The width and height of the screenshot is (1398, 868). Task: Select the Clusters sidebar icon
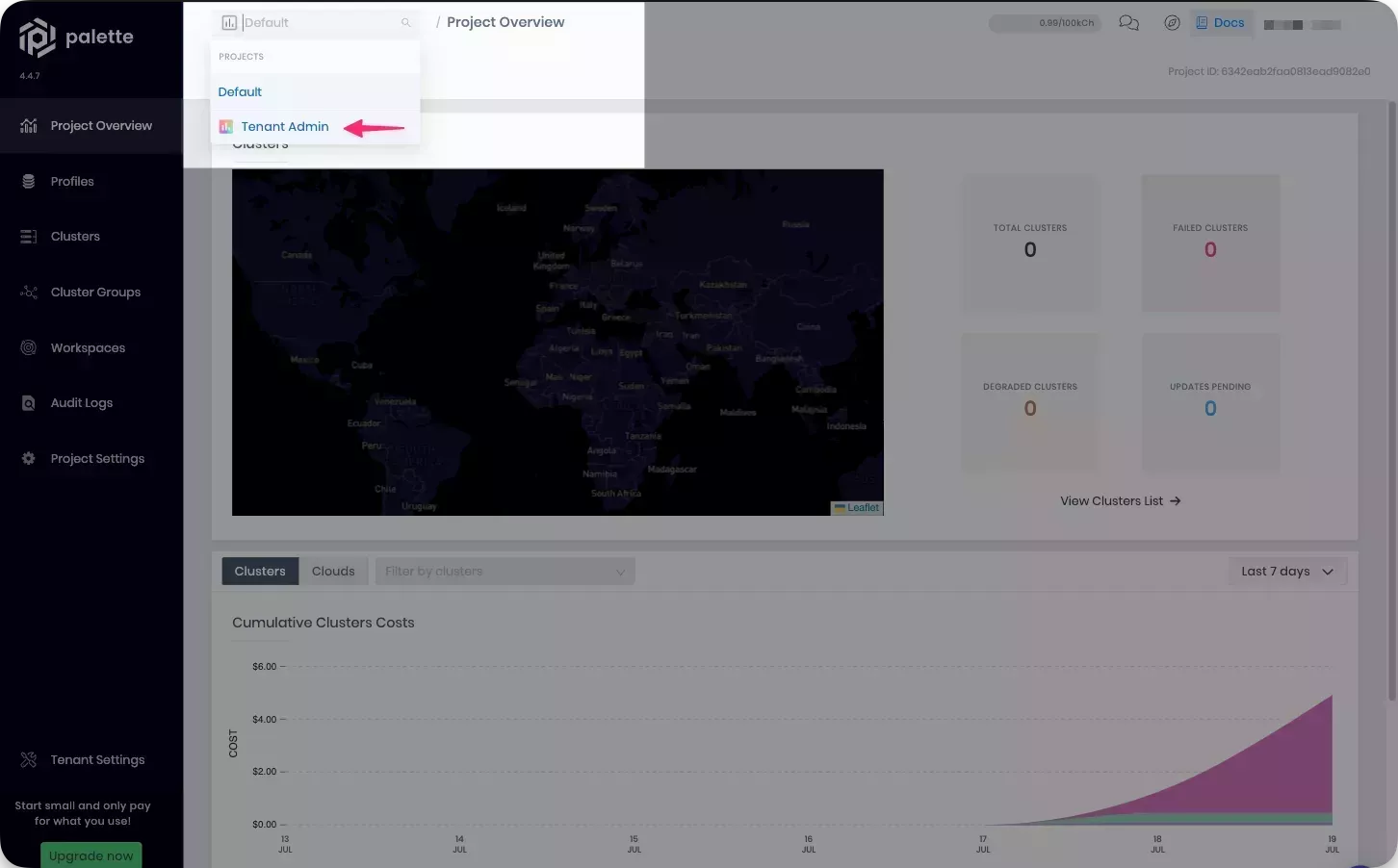(x=29, y=236)
